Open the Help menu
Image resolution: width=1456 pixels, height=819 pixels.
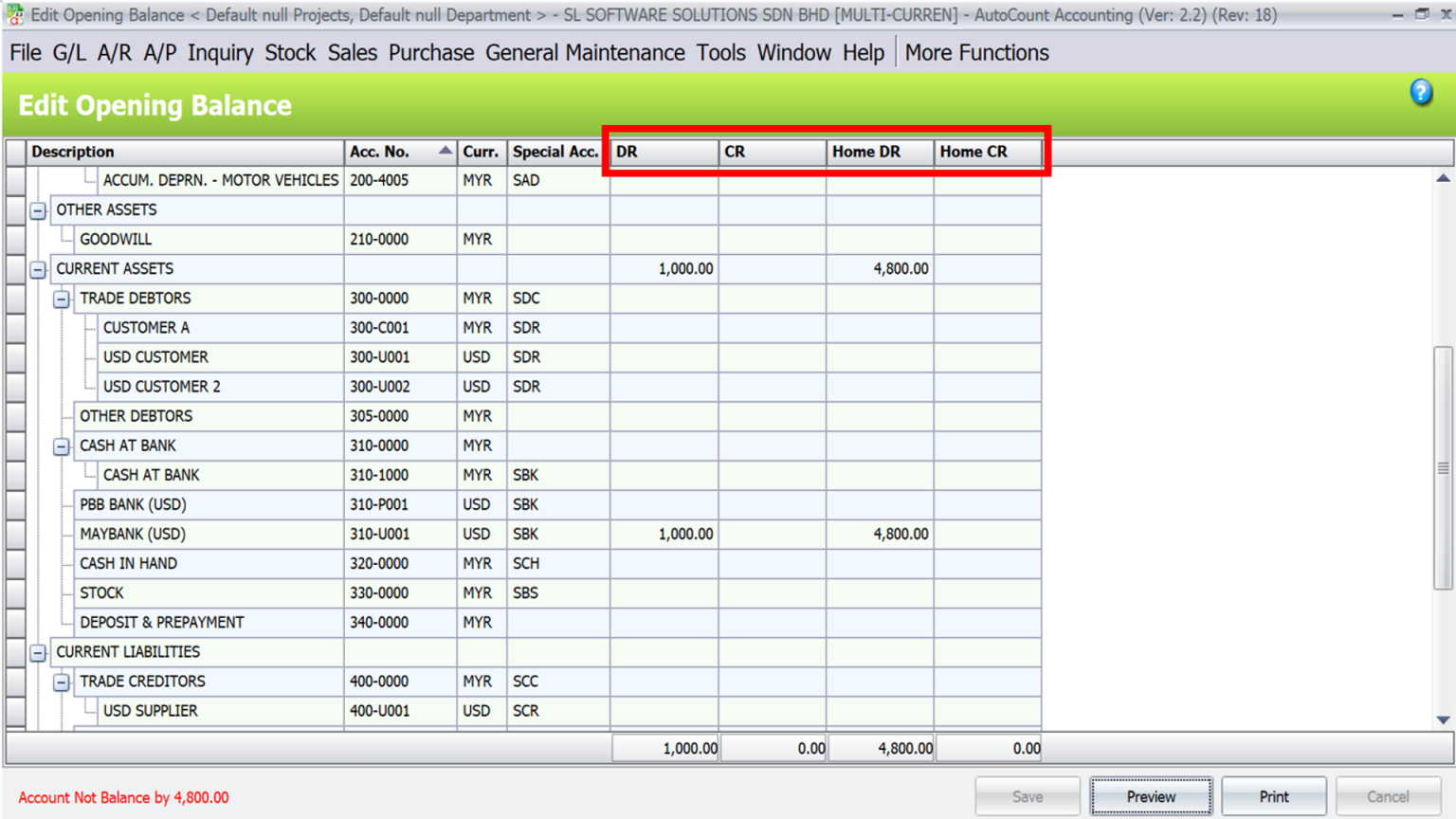(x=863, y=53)
